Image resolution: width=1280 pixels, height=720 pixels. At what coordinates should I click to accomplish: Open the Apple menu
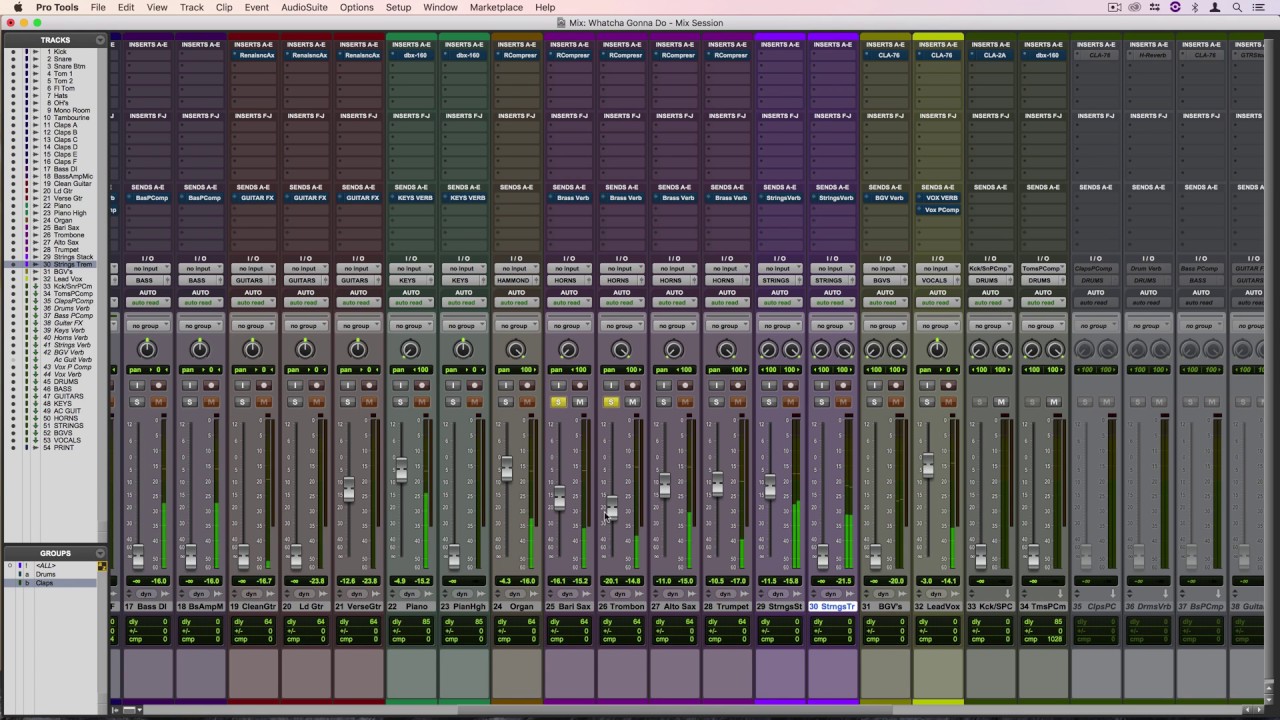(x=17, y=7)
